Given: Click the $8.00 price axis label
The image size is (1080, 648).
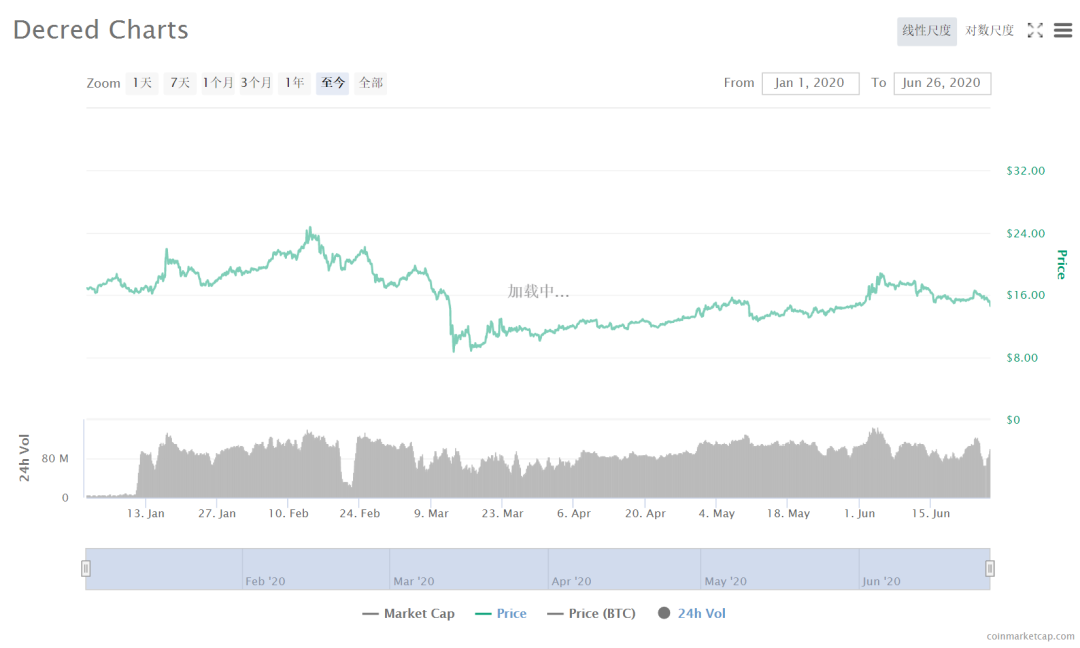Looking at the screenshot, I should point(1022,358).
